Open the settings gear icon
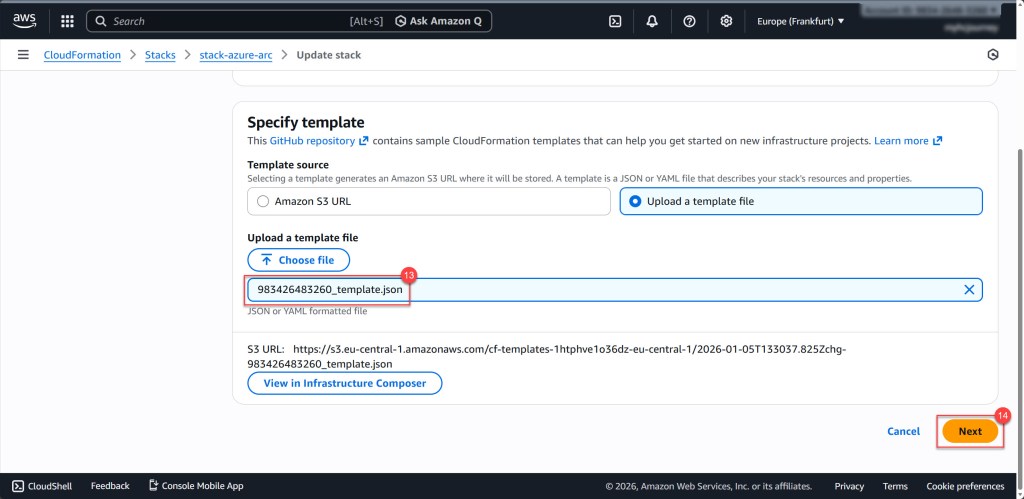 [x=726, y=21]
